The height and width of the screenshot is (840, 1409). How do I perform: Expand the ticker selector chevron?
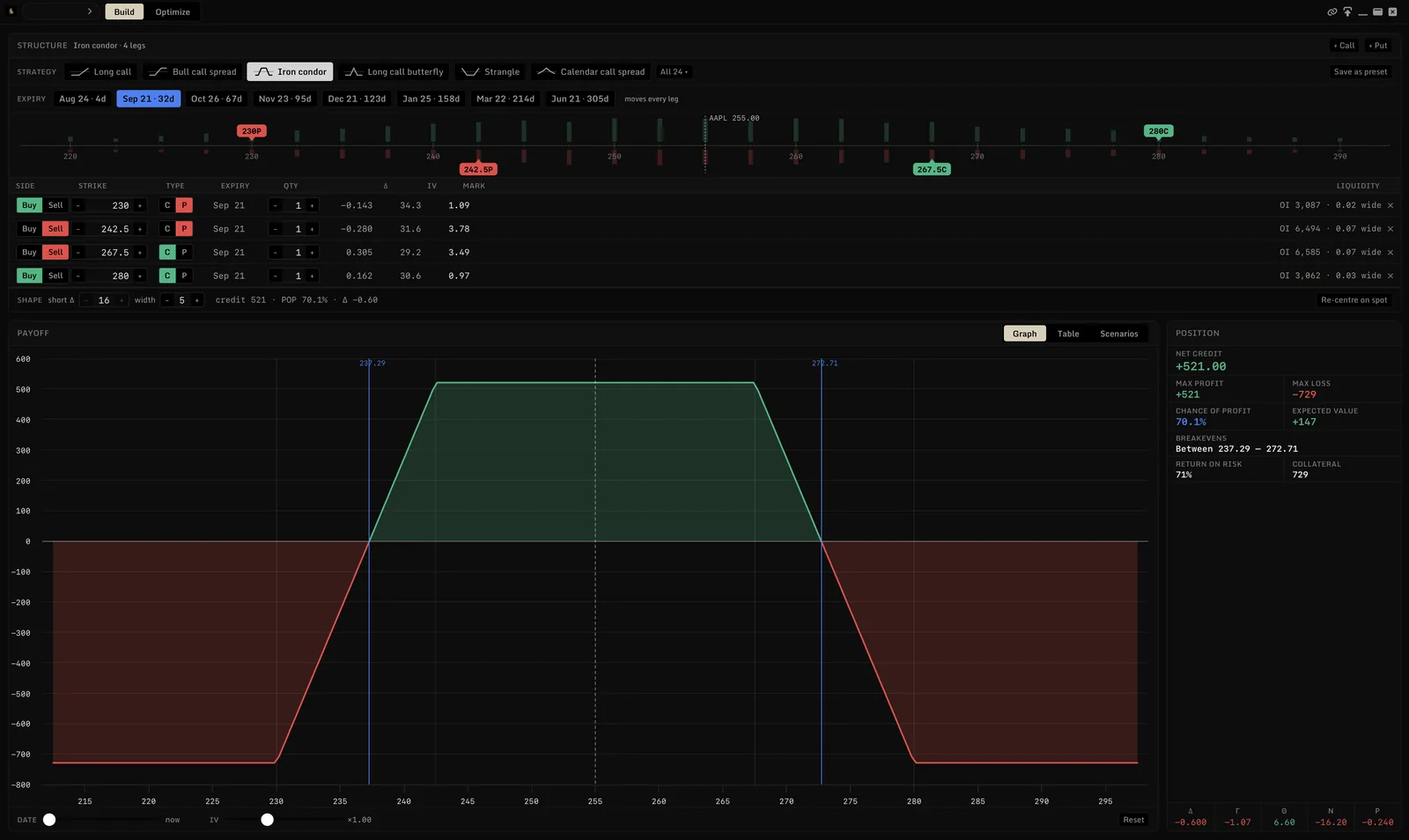tap(90, 11)
